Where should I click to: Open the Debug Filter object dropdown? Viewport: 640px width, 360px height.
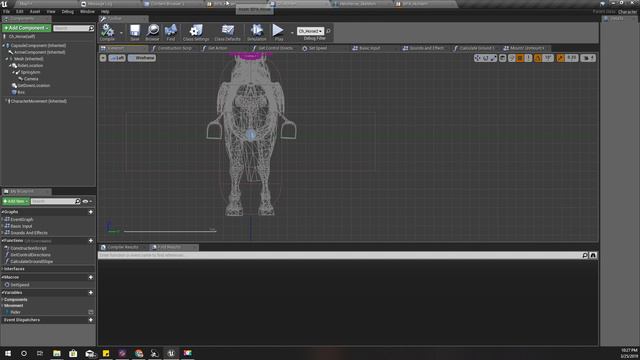[311, 31]
